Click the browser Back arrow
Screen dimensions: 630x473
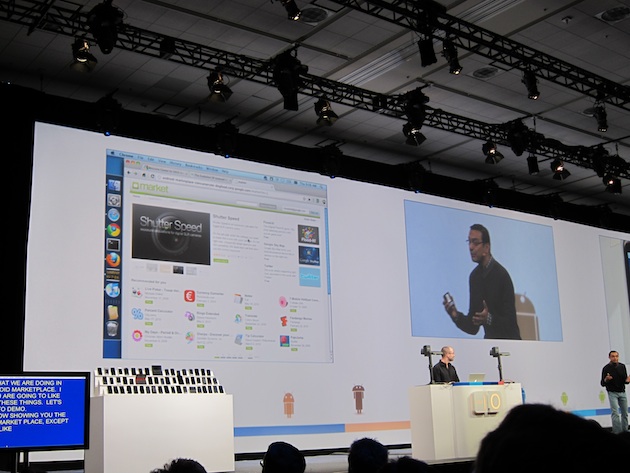pyautogui.click(x=129, y=172)
